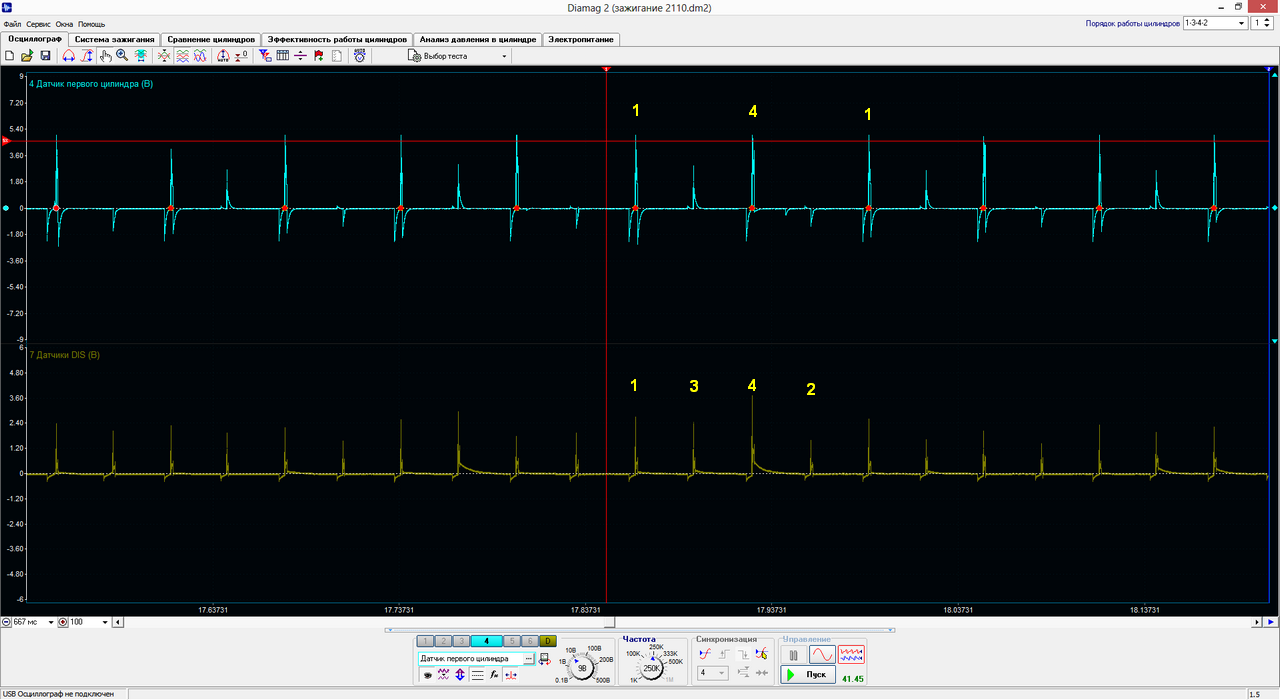Image resolution: width=1280 pixels, height=700 pixels.
Task: Select single sine waveform display mode
Action: 822,655
